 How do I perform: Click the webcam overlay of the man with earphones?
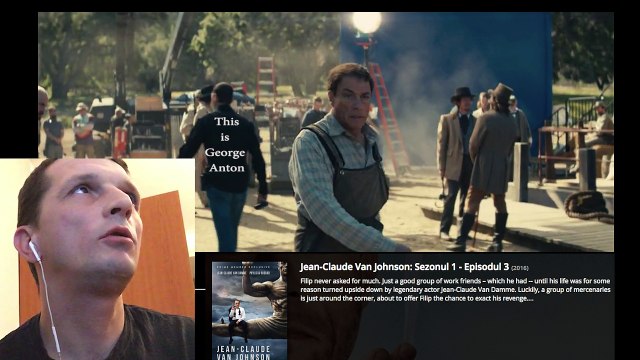97,259
